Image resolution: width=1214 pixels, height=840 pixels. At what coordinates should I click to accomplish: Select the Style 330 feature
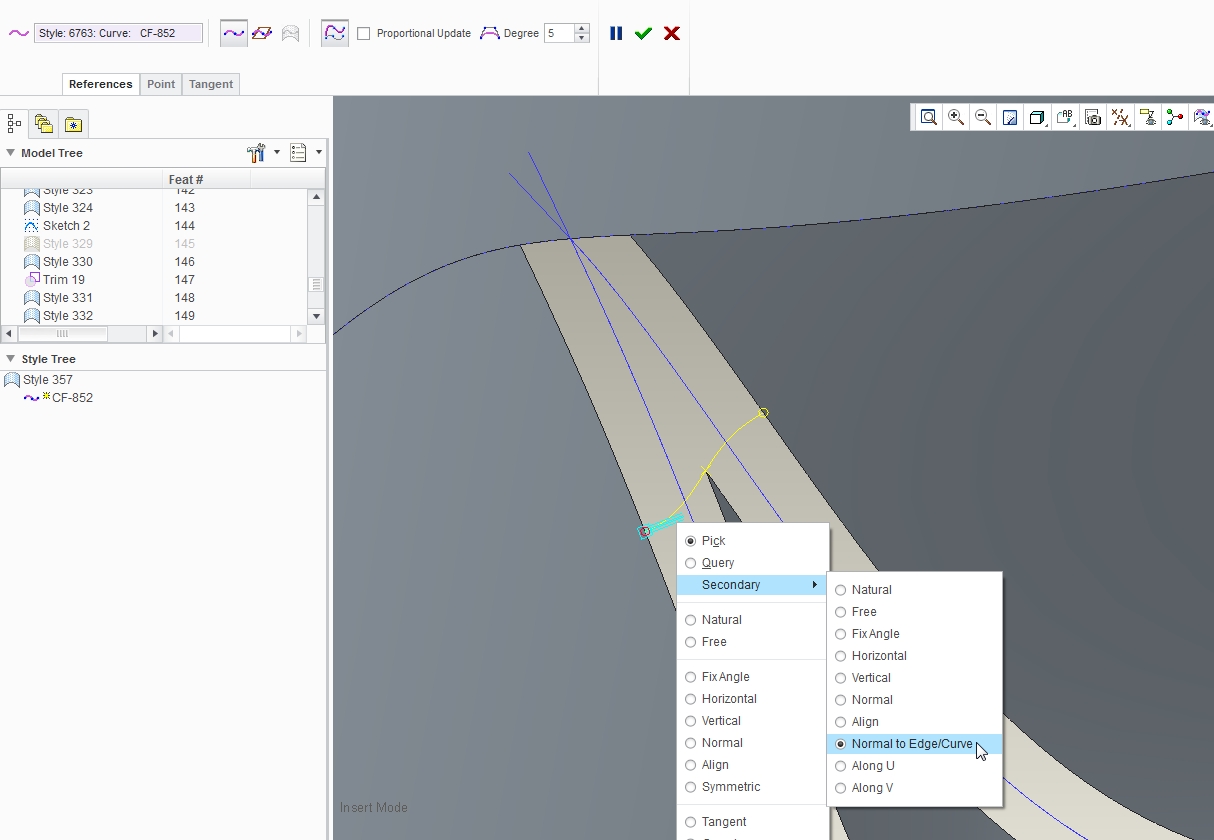[x=67, y=262]
